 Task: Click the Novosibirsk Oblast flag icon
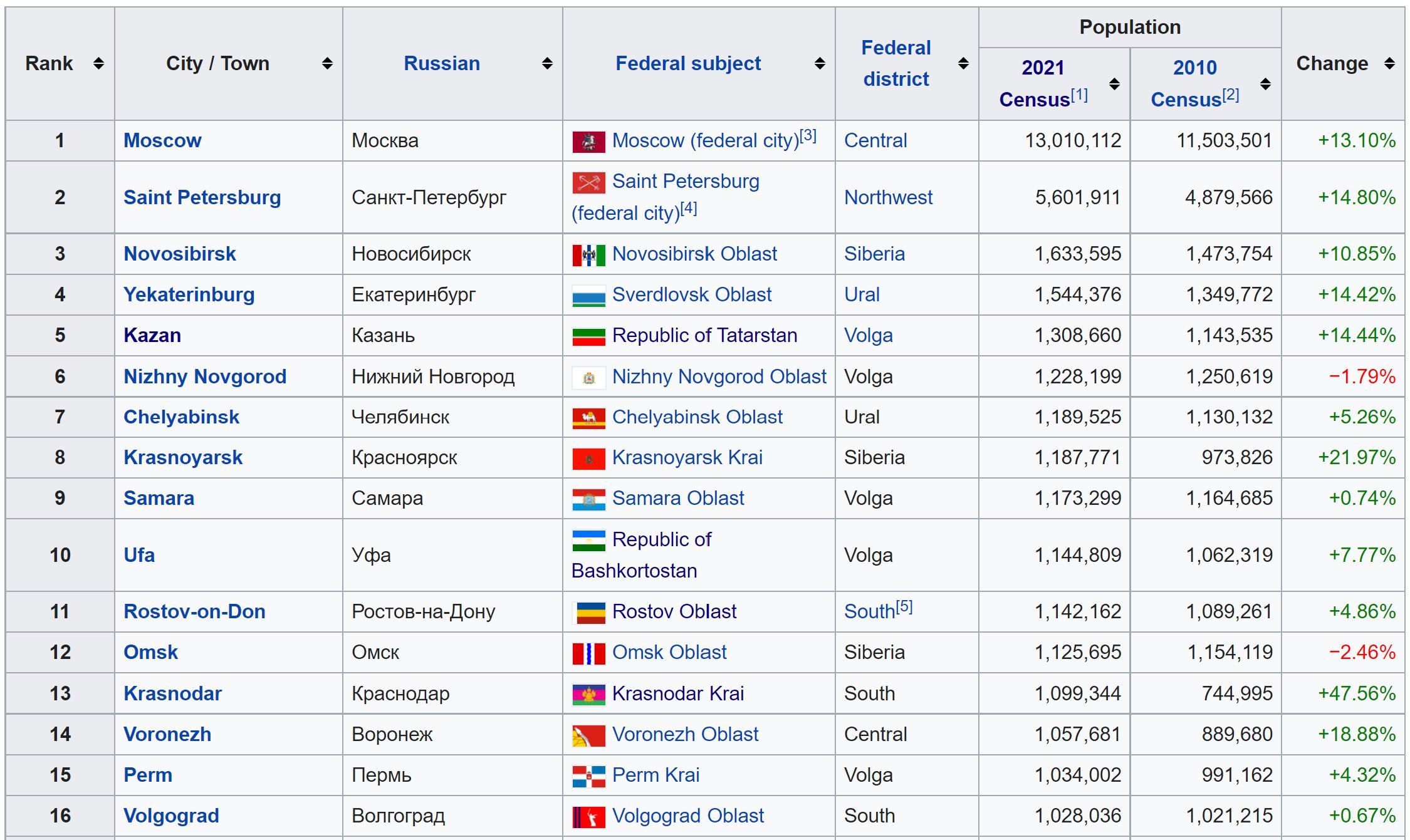[x=588, y=255]
